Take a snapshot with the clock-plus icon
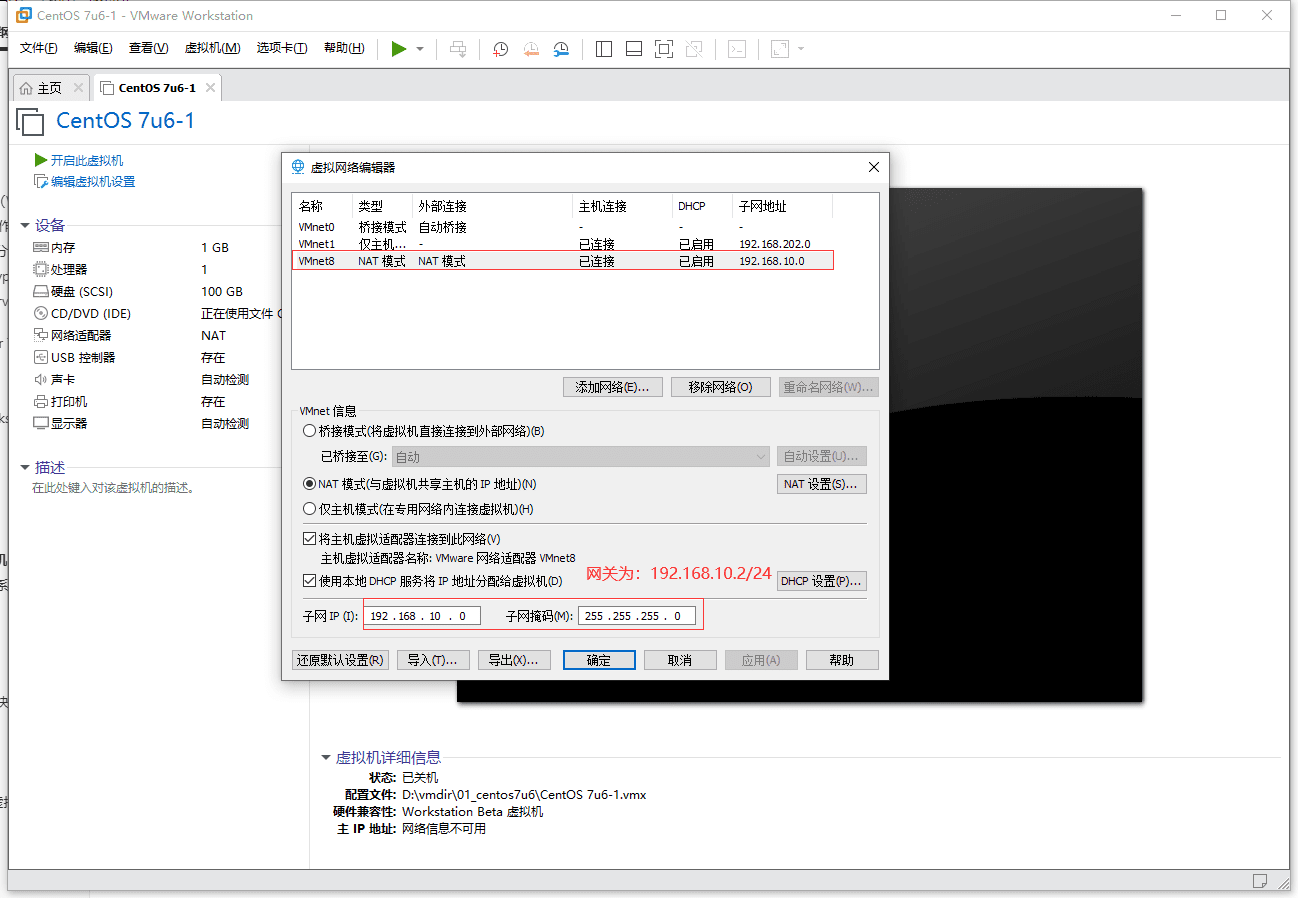The width and height of the screenshot is (1298, 898). (500, 49)
